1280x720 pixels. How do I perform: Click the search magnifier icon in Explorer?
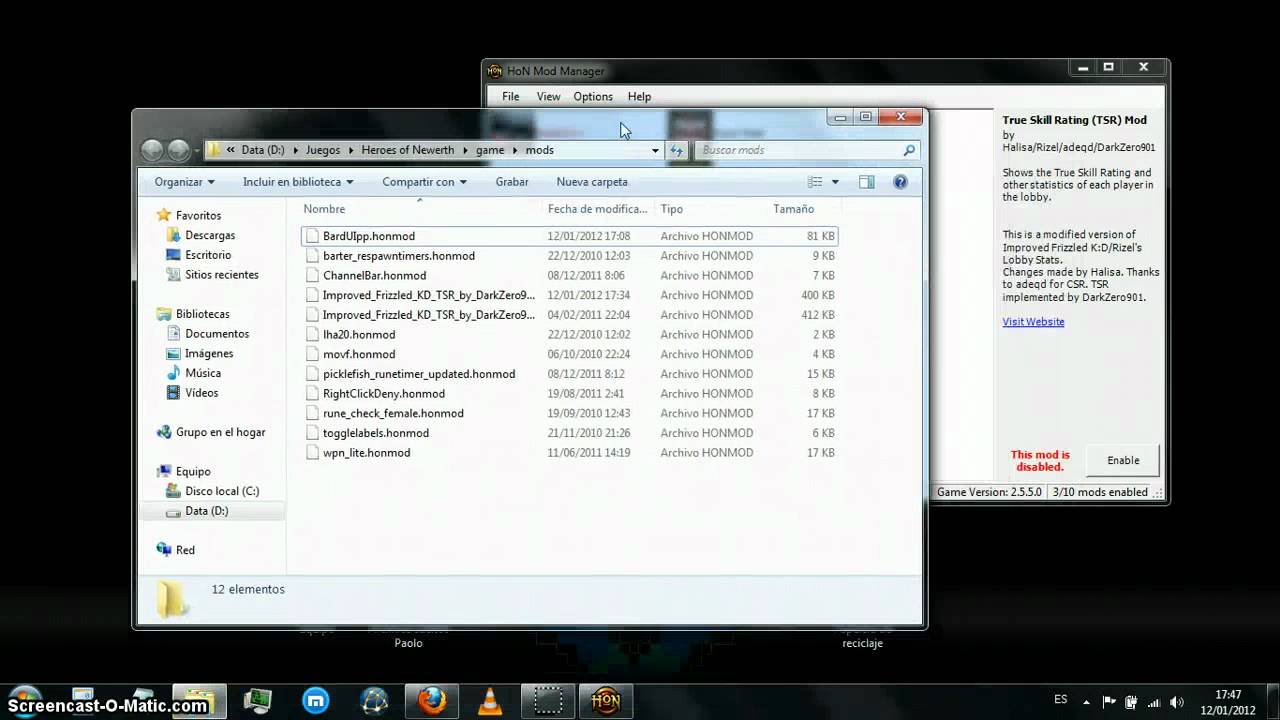pyautogui.click(x=909, y=150)
